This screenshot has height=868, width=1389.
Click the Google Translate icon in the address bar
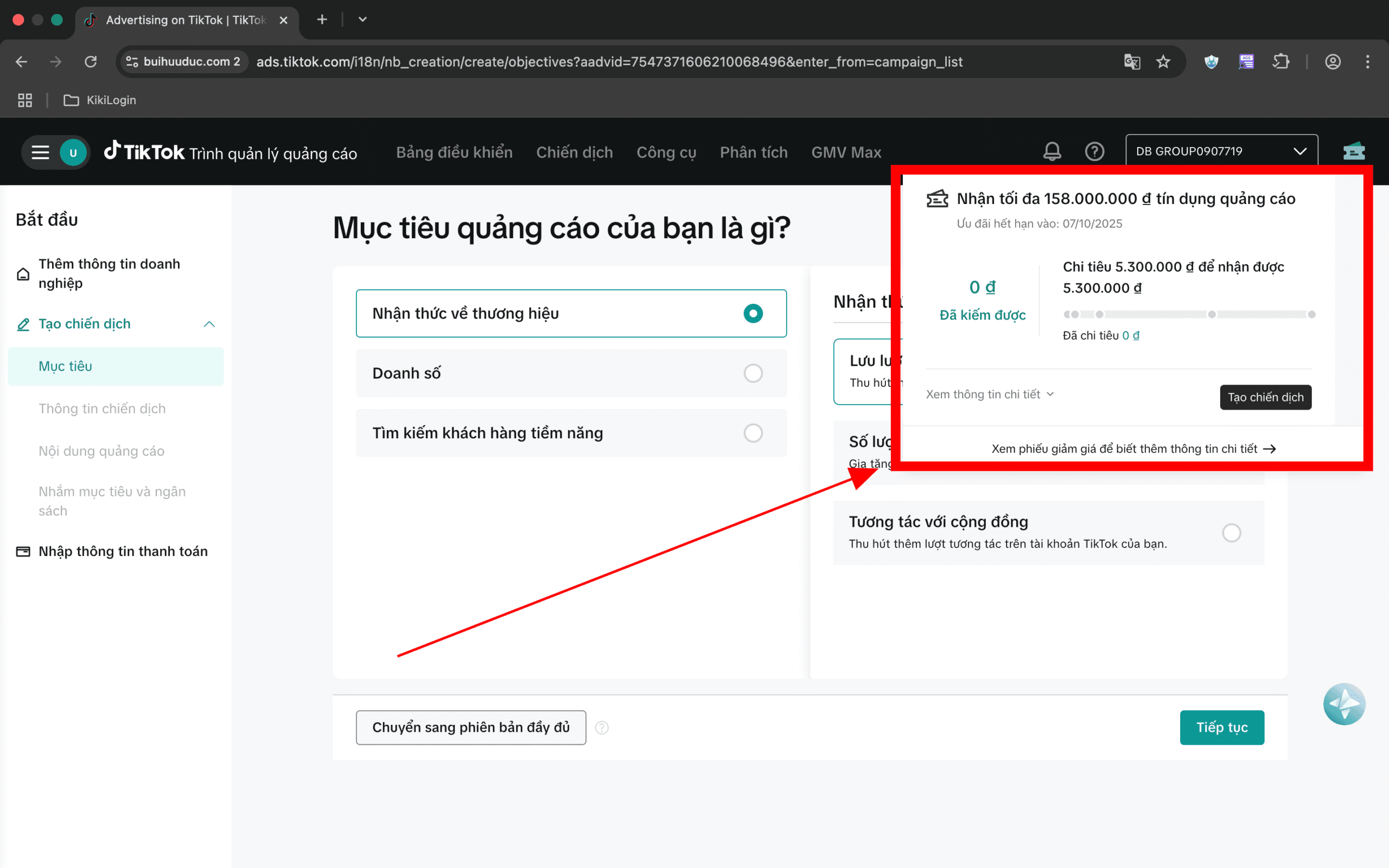(1131, 61)
